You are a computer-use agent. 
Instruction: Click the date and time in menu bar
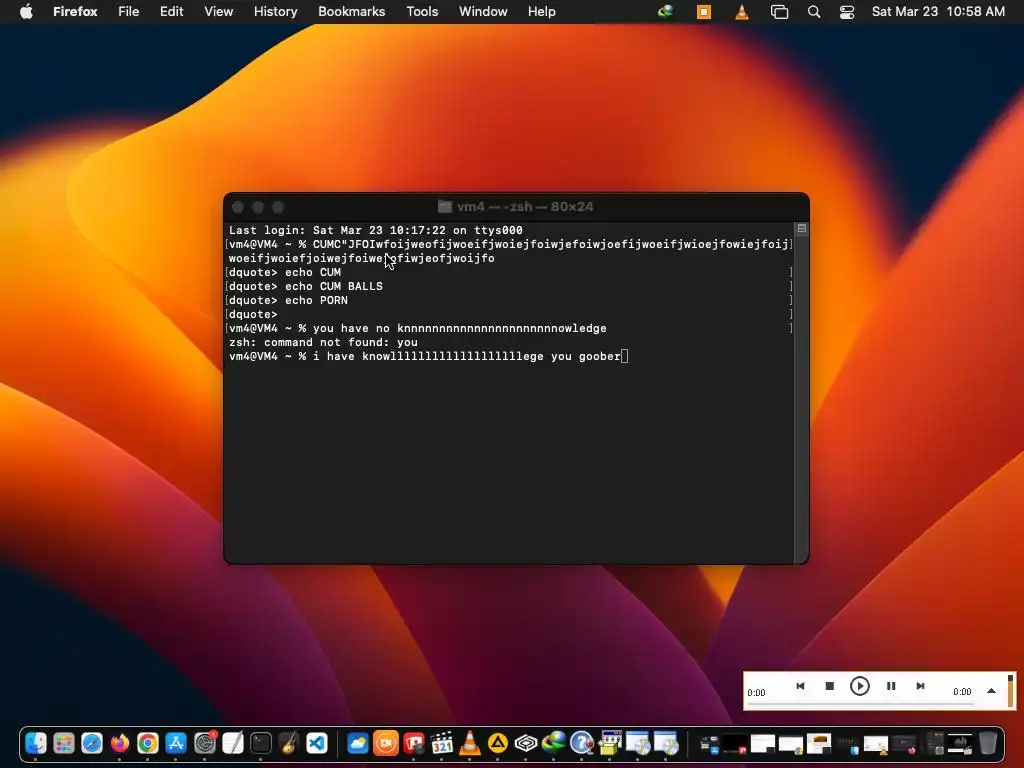click(938, 12)
